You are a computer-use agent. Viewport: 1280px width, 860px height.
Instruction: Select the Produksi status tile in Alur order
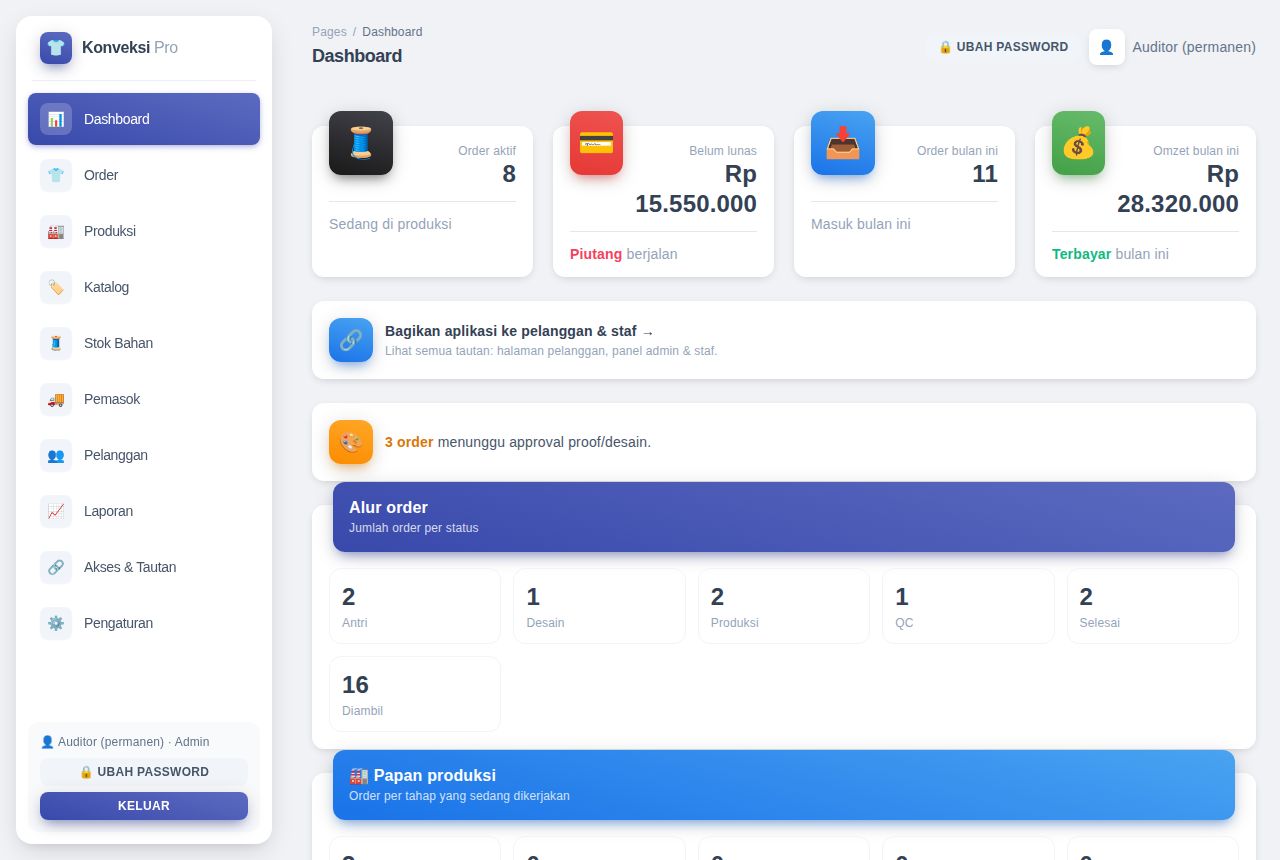pyautogui.click(x=784, y=606)
